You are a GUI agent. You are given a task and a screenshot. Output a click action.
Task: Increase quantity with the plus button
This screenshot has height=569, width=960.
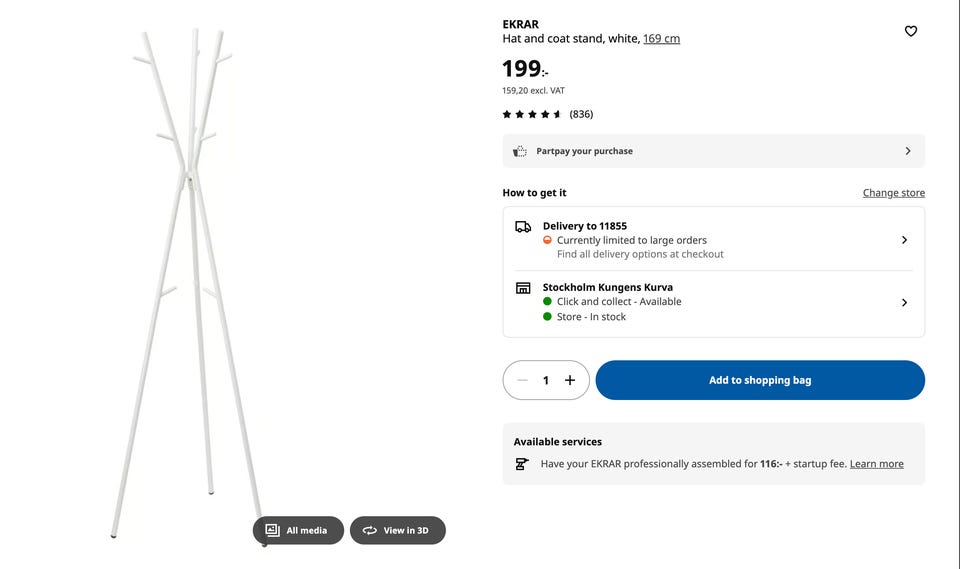(570, 380)
